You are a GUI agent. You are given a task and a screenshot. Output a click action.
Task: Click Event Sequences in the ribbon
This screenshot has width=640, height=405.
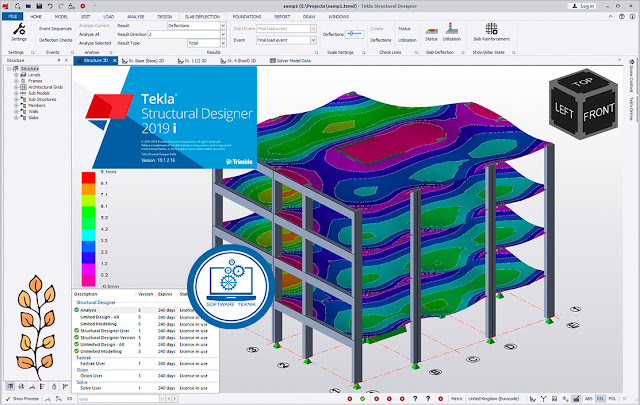(56, 29)
